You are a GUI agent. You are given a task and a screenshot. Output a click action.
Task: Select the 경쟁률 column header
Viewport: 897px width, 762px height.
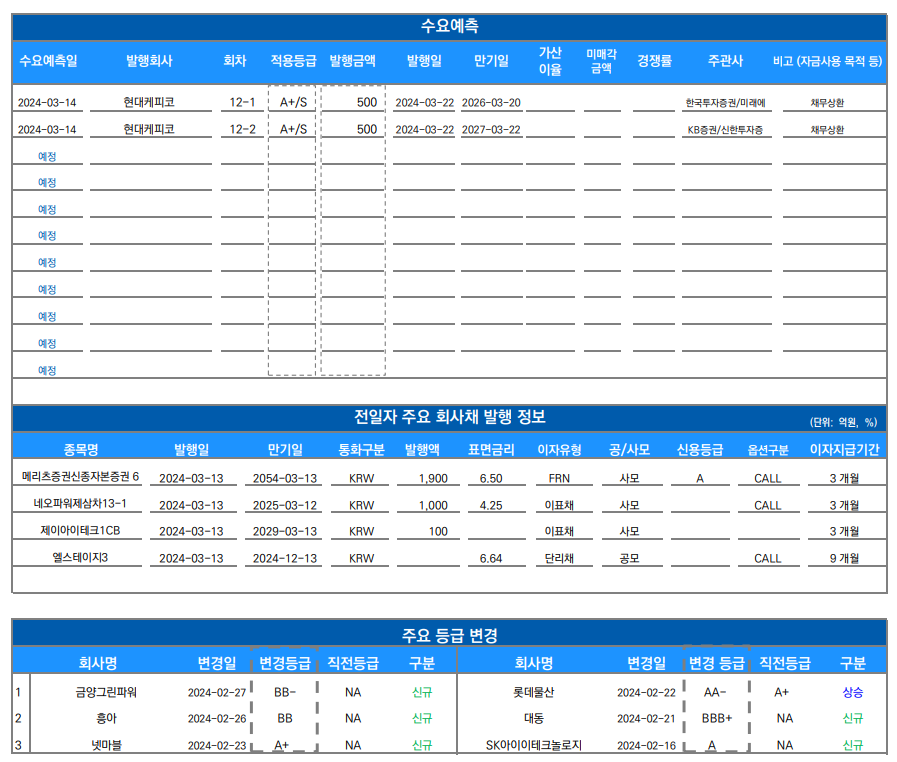click(x=654, y=61)
